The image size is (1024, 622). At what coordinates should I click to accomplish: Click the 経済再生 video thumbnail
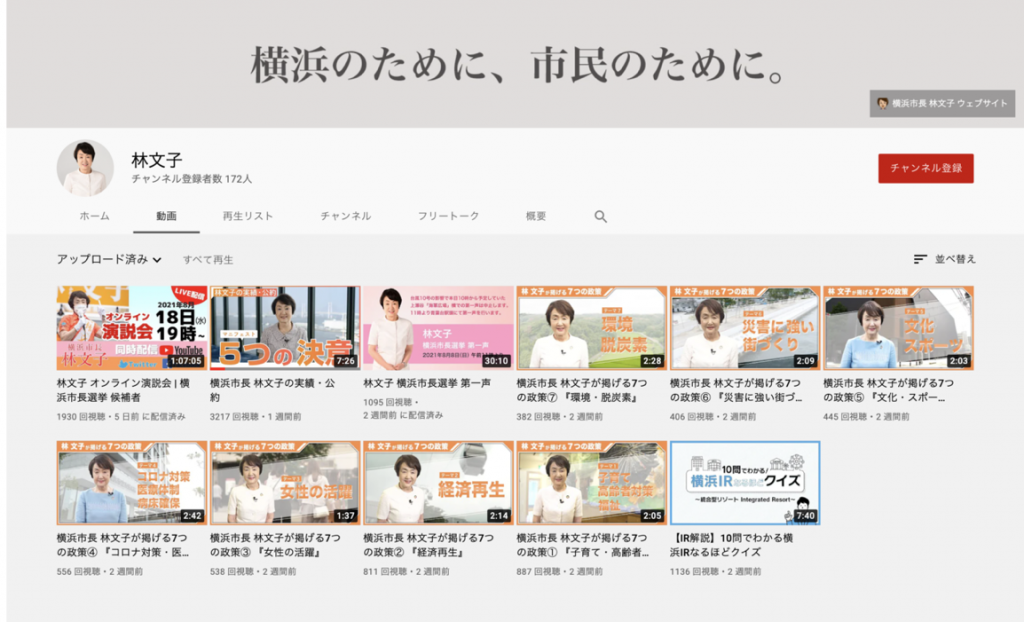[438, 483]
